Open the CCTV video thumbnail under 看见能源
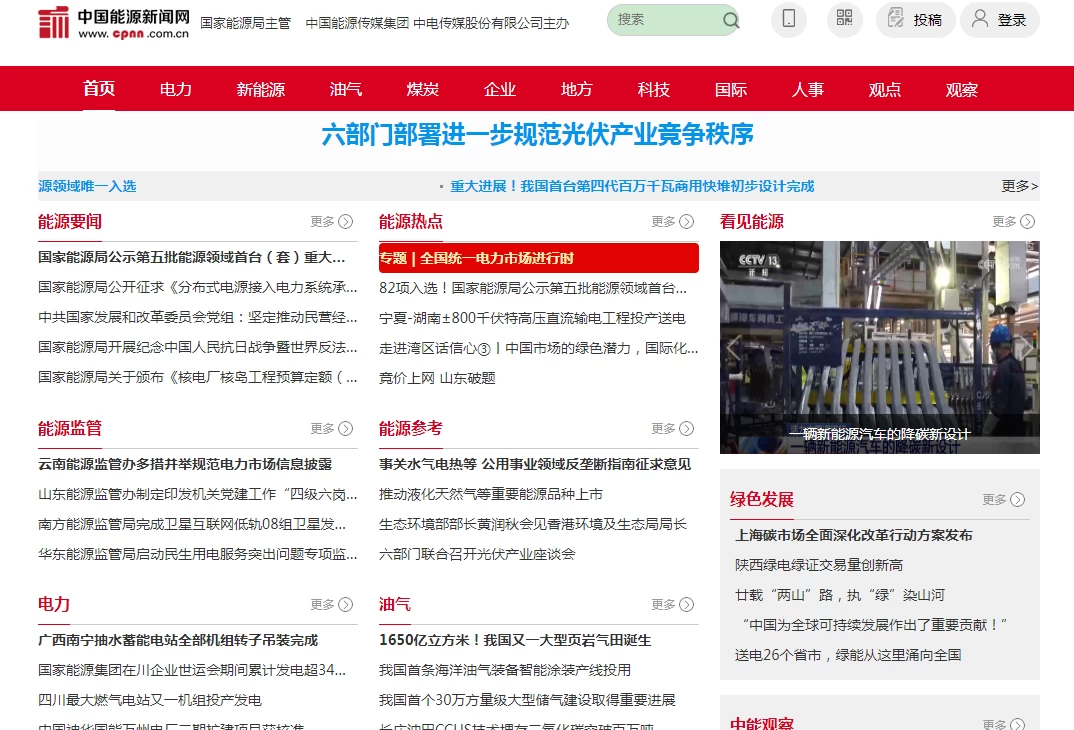Image resolution: width=1074 pixels, height=730 pixels. pos(879,347)
